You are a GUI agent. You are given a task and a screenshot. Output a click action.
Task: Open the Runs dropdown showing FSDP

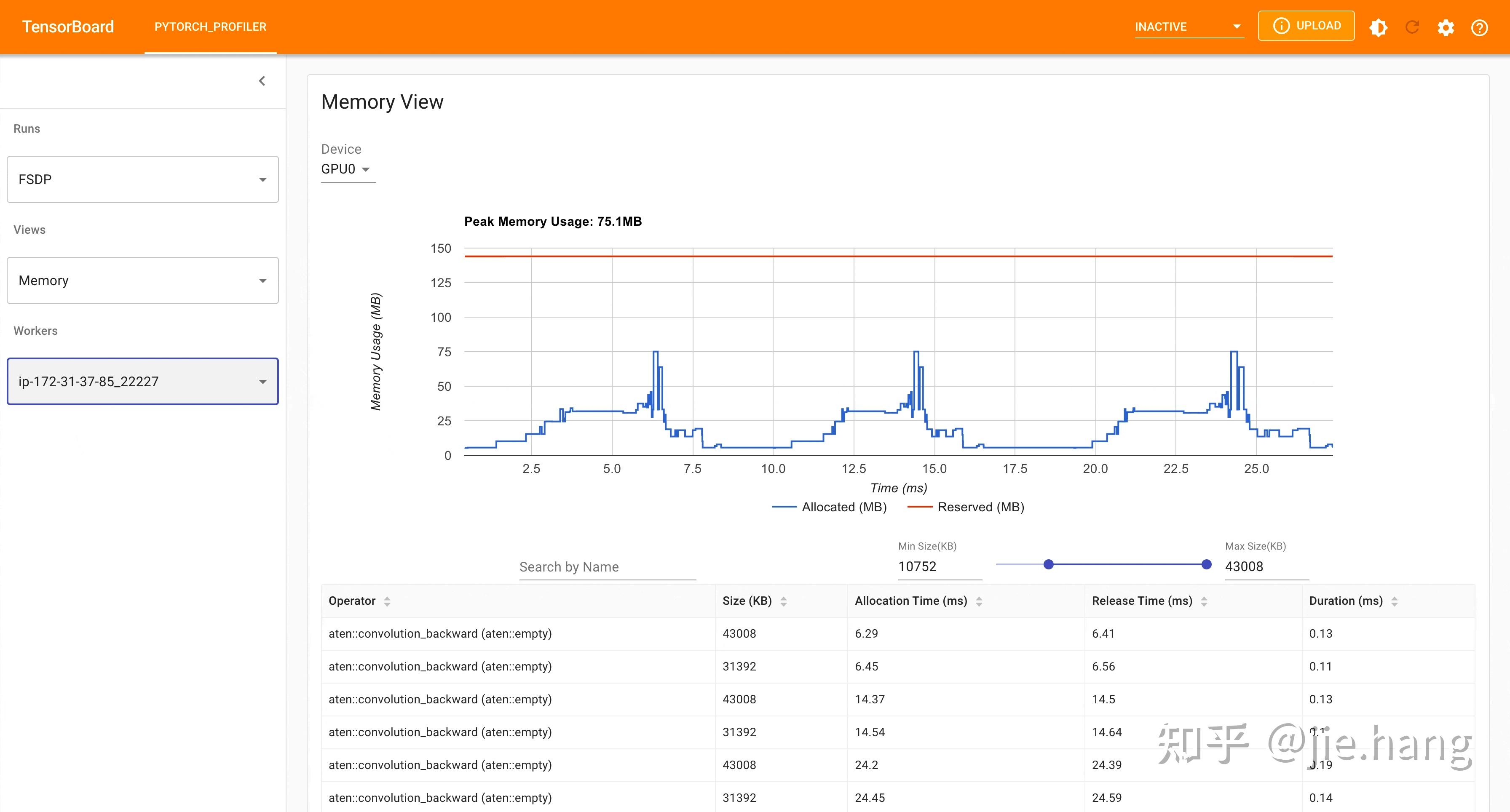(x=142, y=179)
